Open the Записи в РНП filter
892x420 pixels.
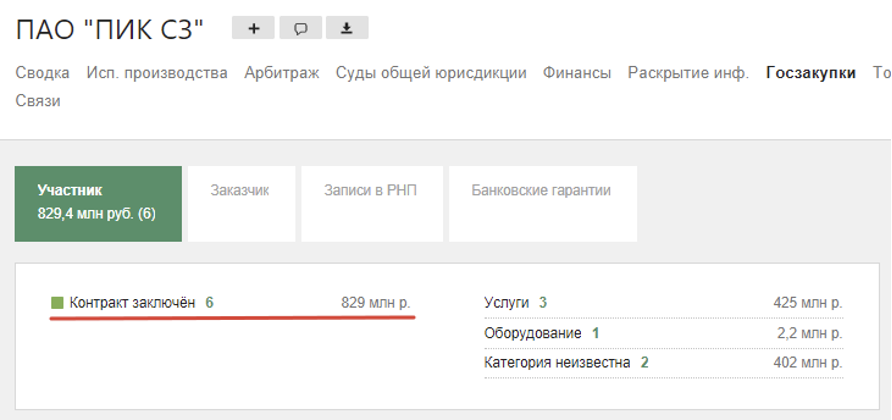[x=370, y=191]
